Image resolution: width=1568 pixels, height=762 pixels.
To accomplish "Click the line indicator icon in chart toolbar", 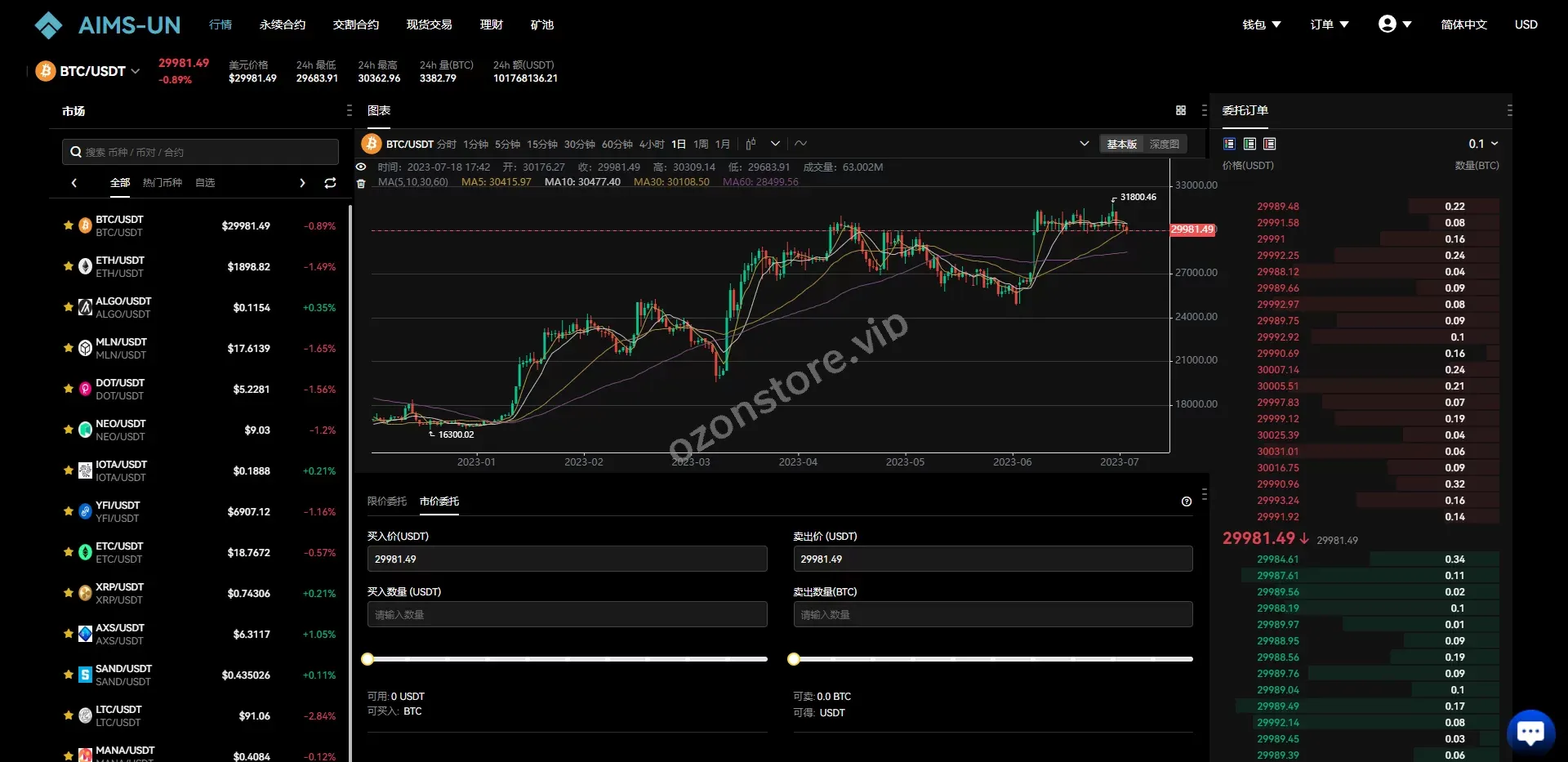I will (x=801, y=144).
